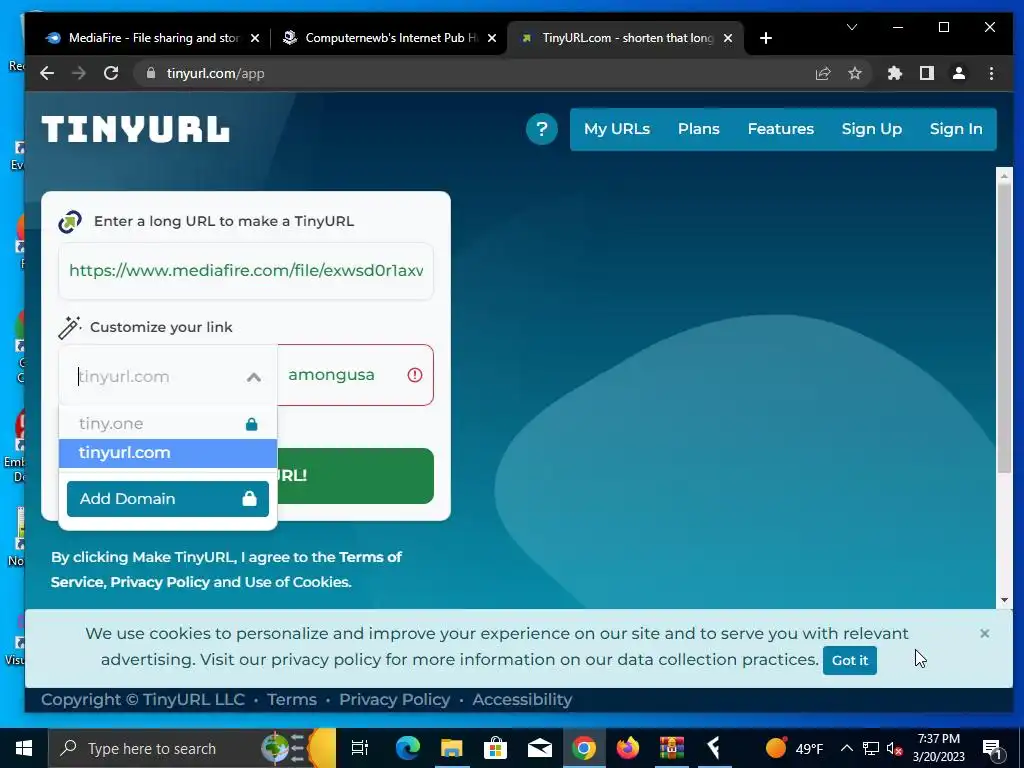Bookmark this tab with star icon
This screenshot has height=768, width=1024.
tap(855, 73)
